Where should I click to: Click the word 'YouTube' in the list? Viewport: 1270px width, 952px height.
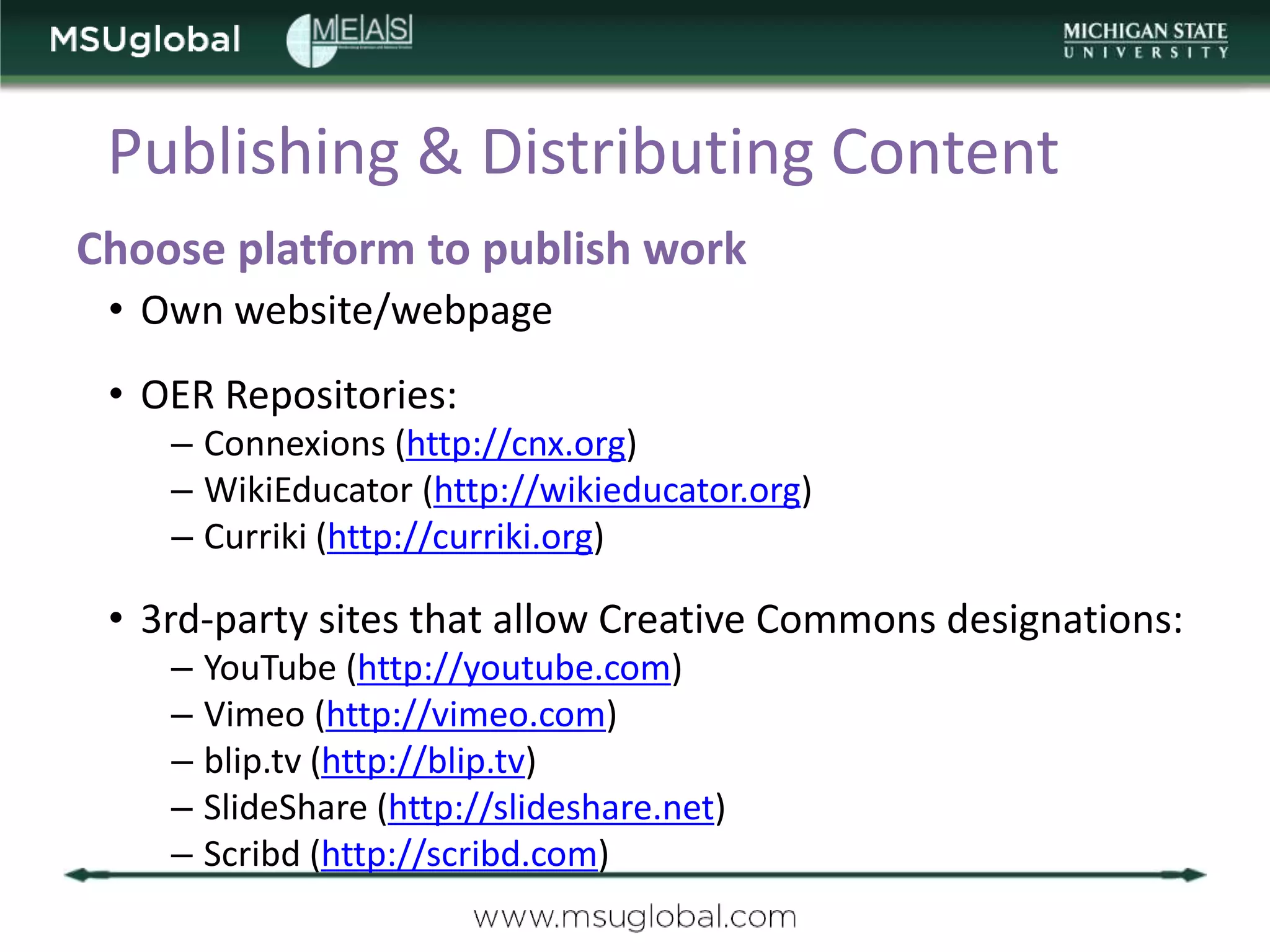[270, 669]
